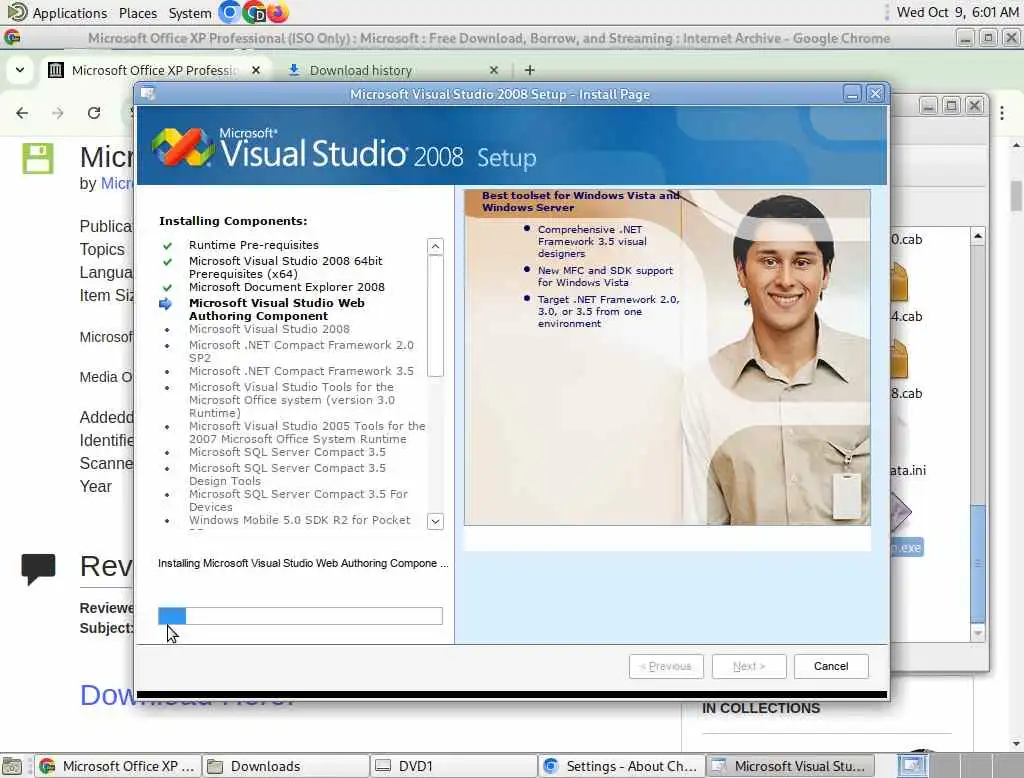1024x778 pixels.
Task: Click show desktop icon in bottom panel
Action: click(x=12, y=766)
